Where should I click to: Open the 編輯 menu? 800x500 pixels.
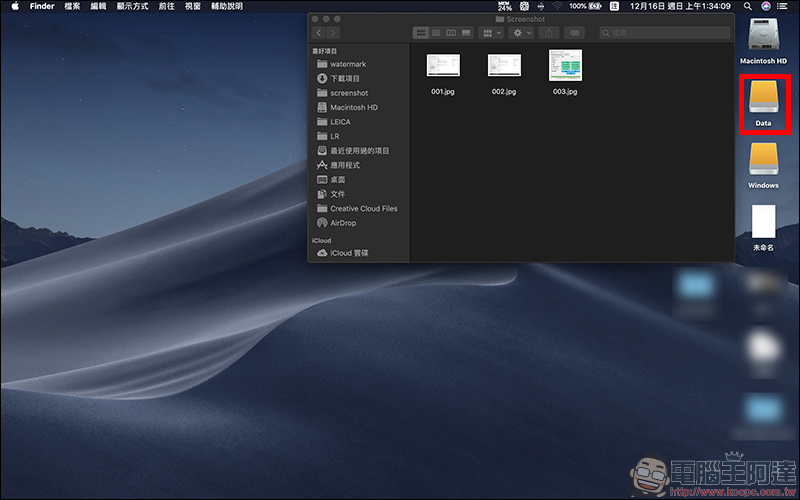click(98, 6)
